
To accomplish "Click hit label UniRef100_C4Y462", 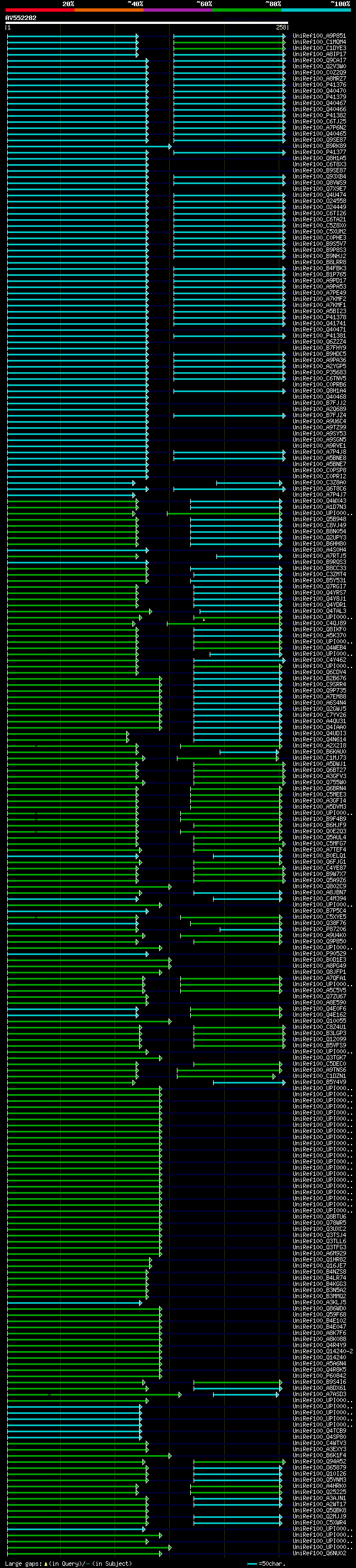I will [319, 660].
